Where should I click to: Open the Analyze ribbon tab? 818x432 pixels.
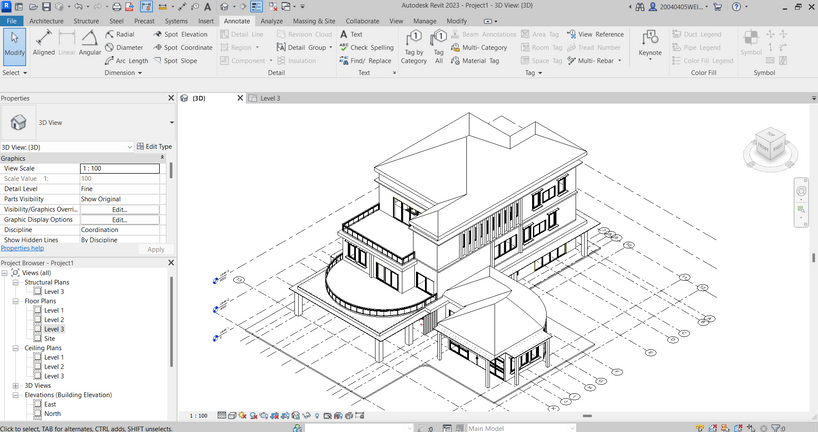click(x=274, y=20)
